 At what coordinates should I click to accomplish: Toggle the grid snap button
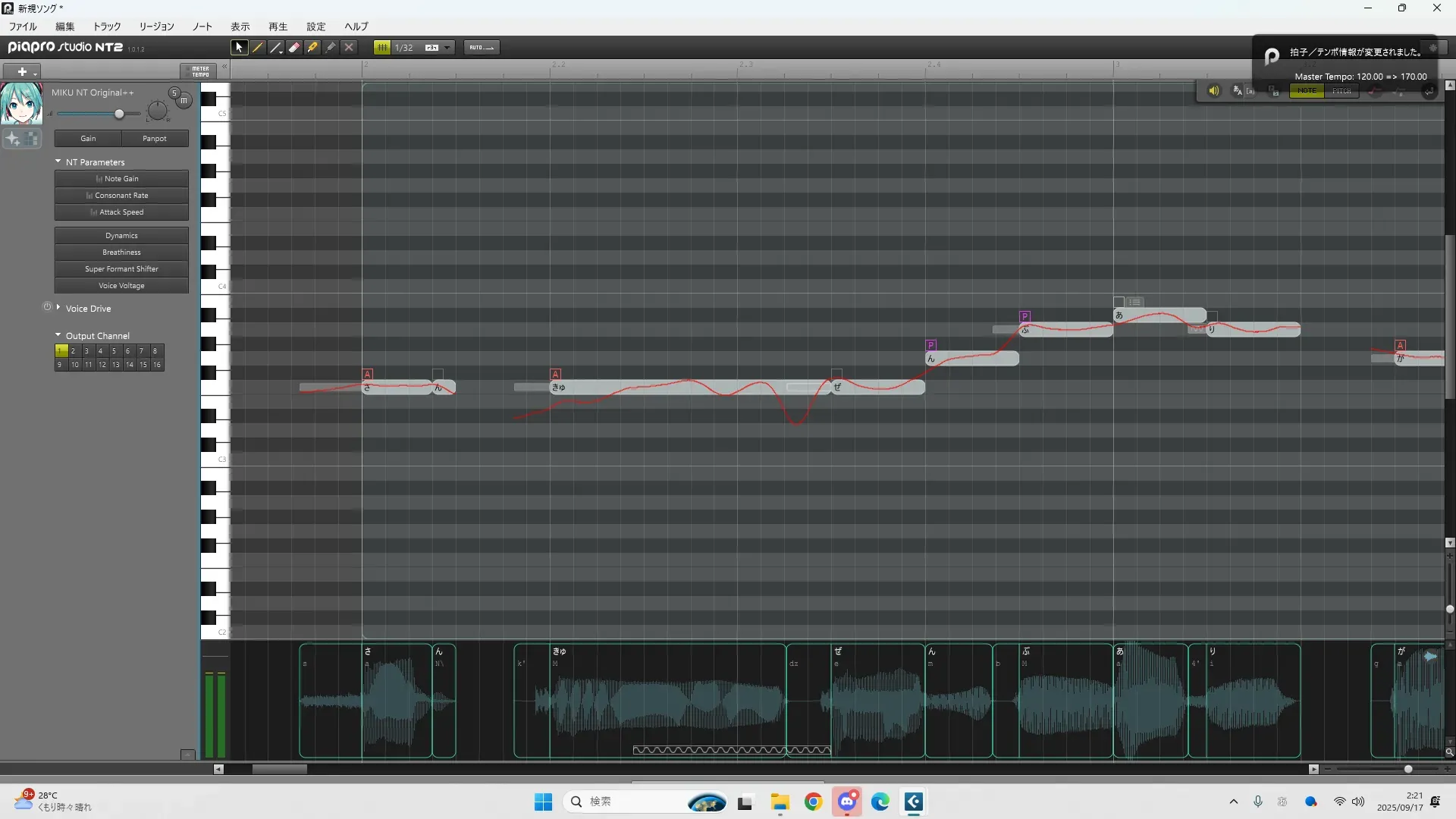pos(382,47)
